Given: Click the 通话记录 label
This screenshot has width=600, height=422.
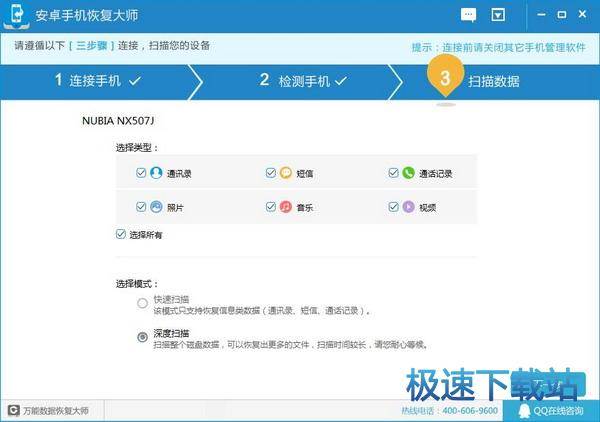Looking at the screenshot, I should click(x=436, y=174).
